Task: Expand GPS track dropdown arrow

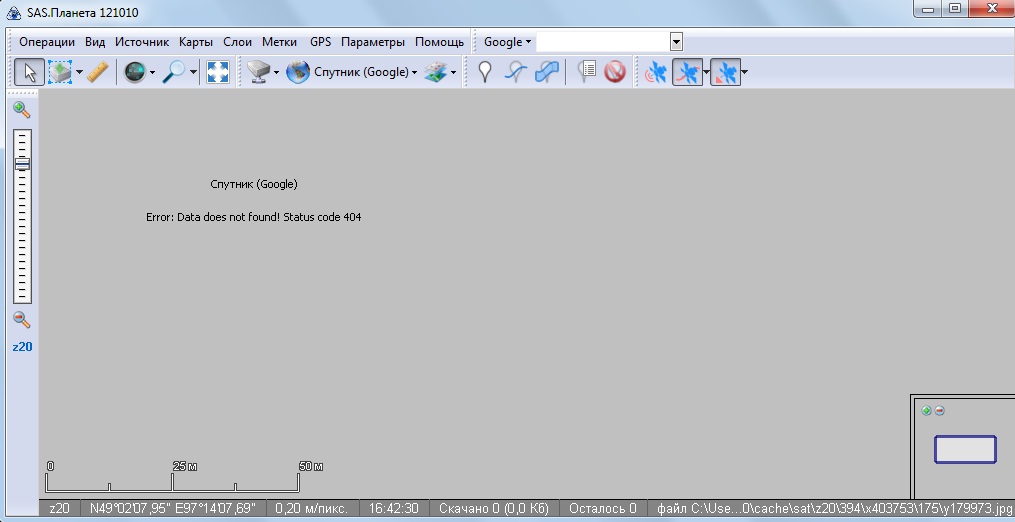Action: [706, 72]
